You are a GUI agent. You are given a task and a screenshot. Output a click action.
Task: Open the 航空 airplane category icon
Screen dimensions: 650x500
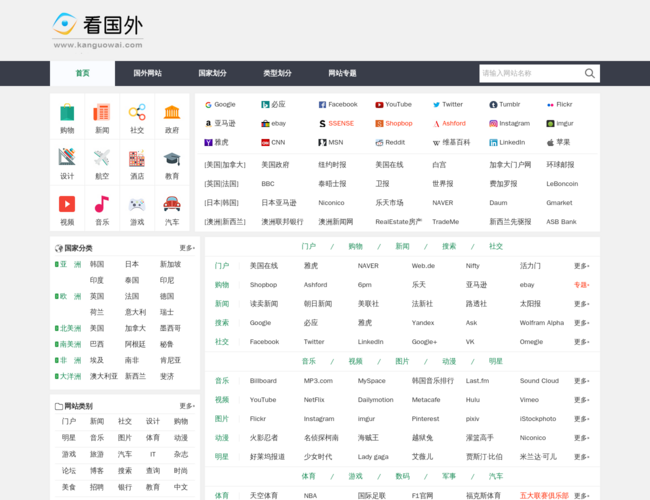[x=102, y=158]
